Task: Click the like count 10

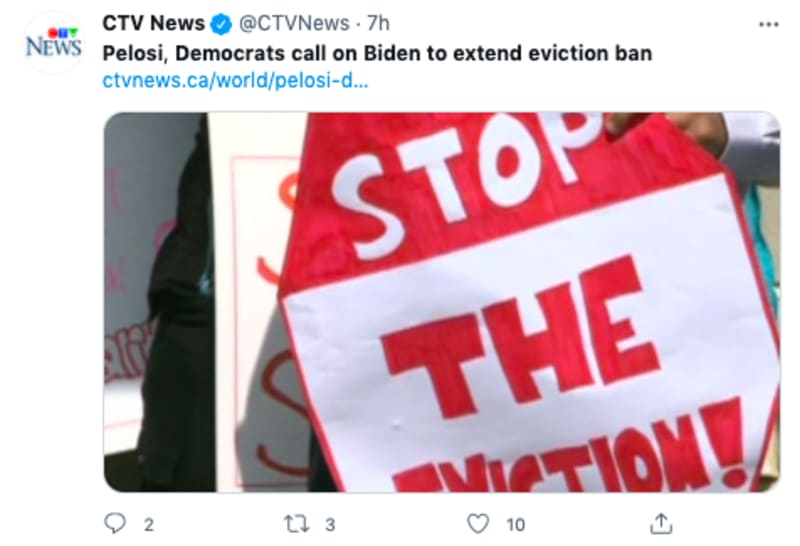Action: 515,525
